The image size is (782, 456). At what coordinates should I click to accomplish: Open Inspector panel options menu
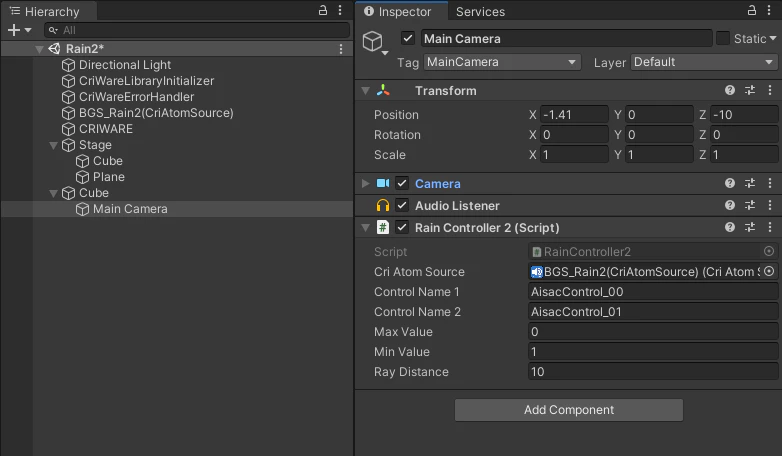[769, 10]
